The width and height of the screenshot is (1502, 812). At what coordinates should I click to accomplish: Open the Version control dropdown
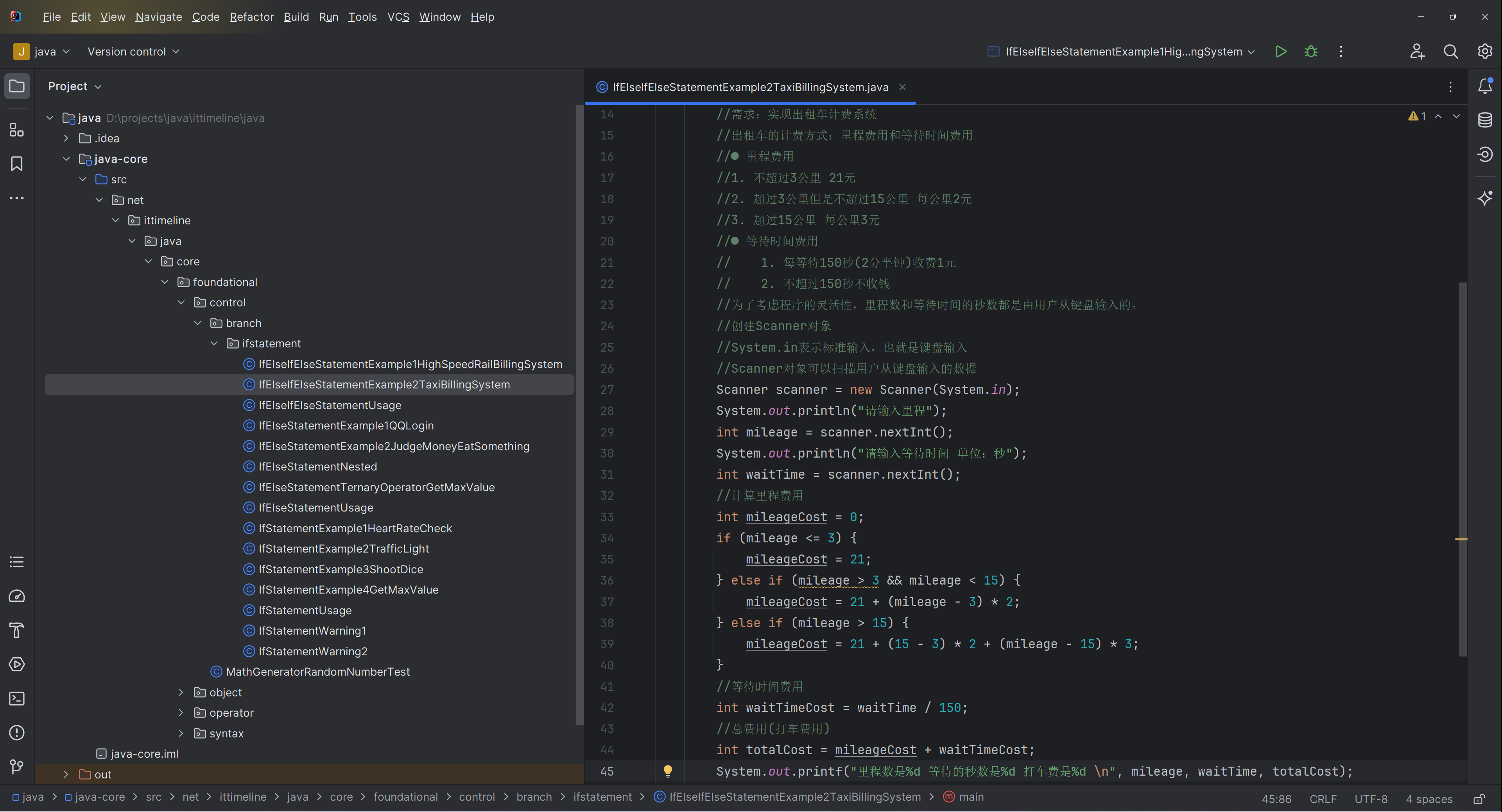(x=134, y=51)
